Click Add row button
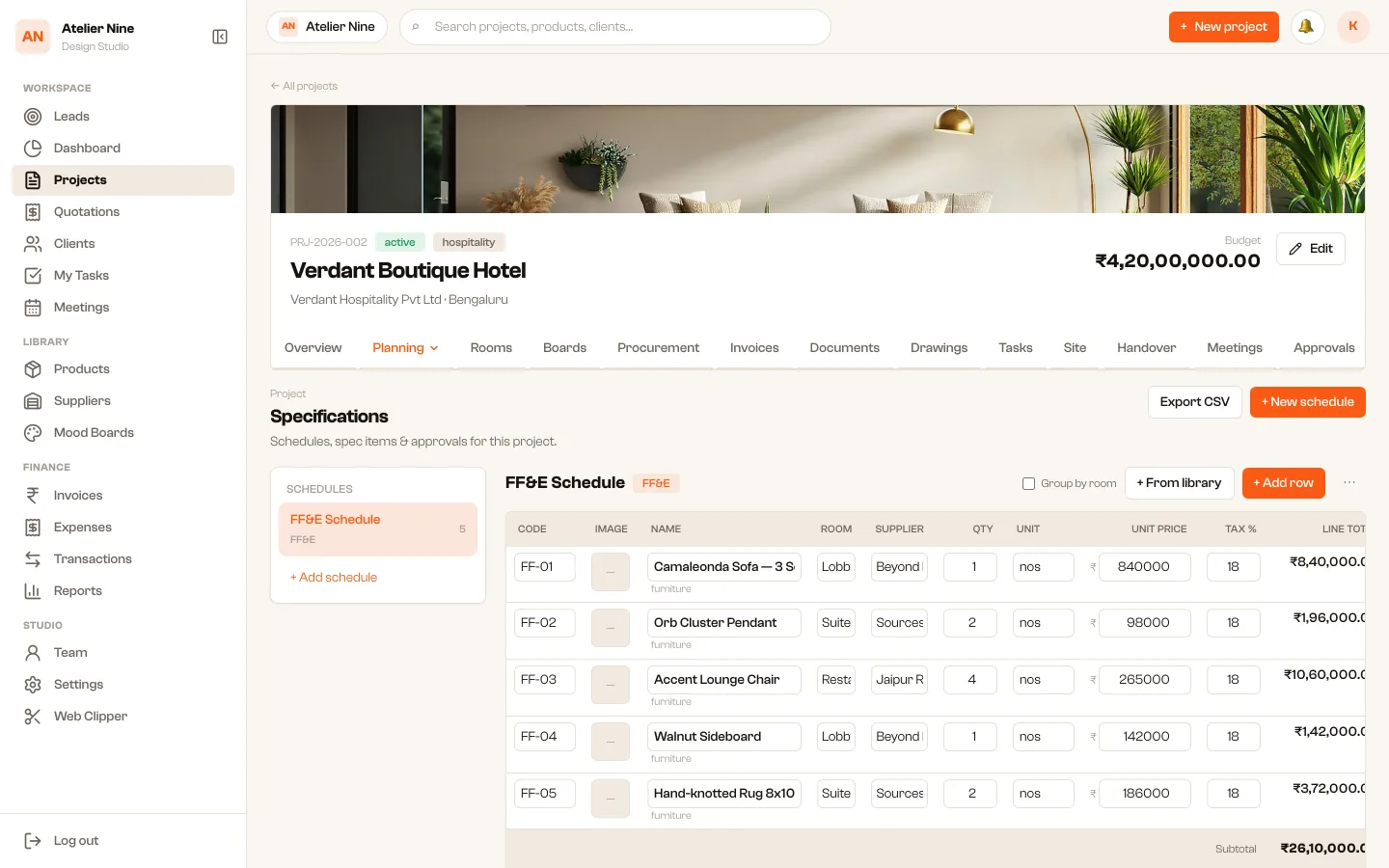Screen dimensions: 1389x868 (x=1283, y=483)
